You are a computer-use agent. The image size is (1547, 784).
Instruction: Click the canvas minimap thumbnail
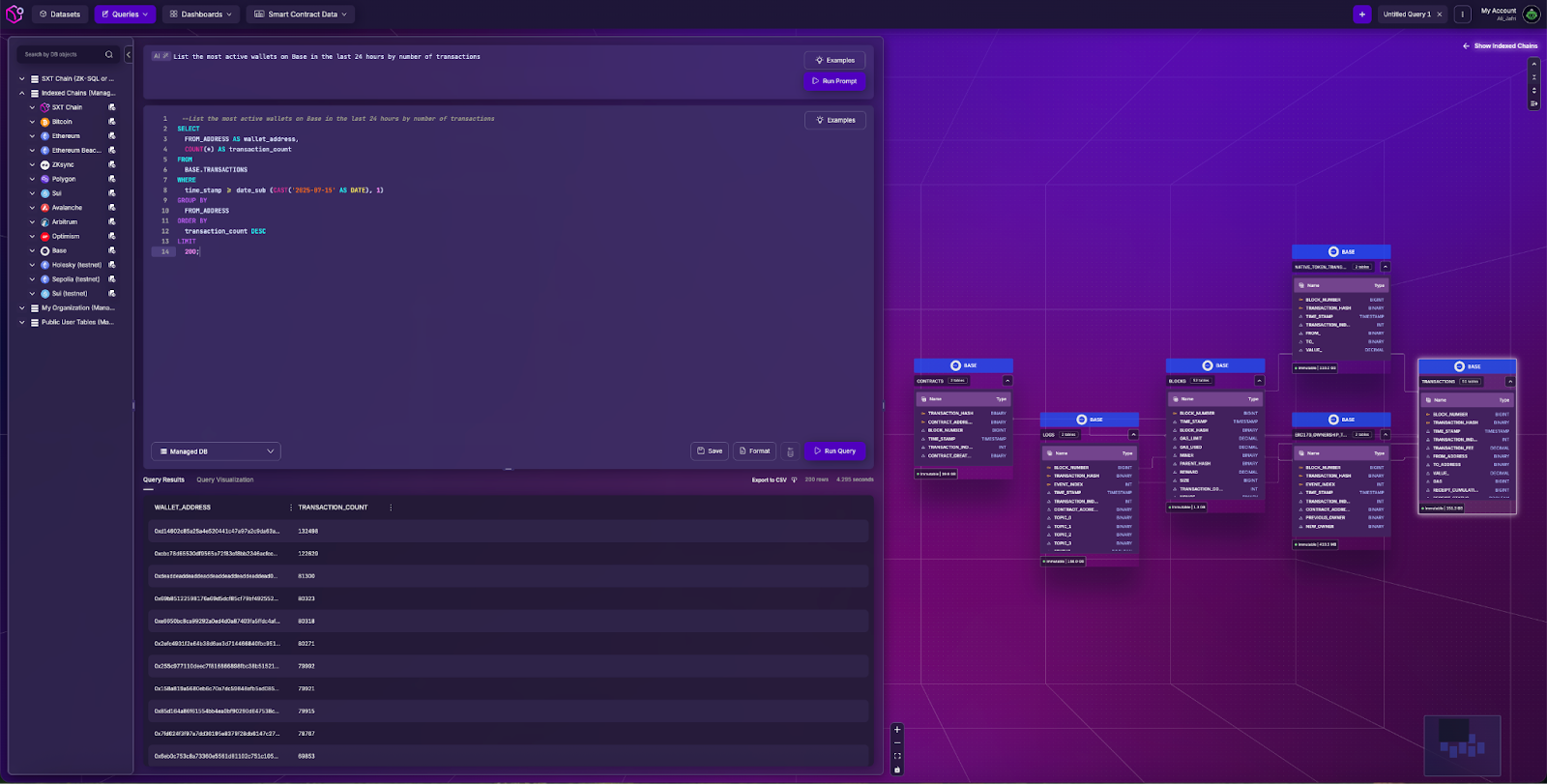tap(1462, 745)
